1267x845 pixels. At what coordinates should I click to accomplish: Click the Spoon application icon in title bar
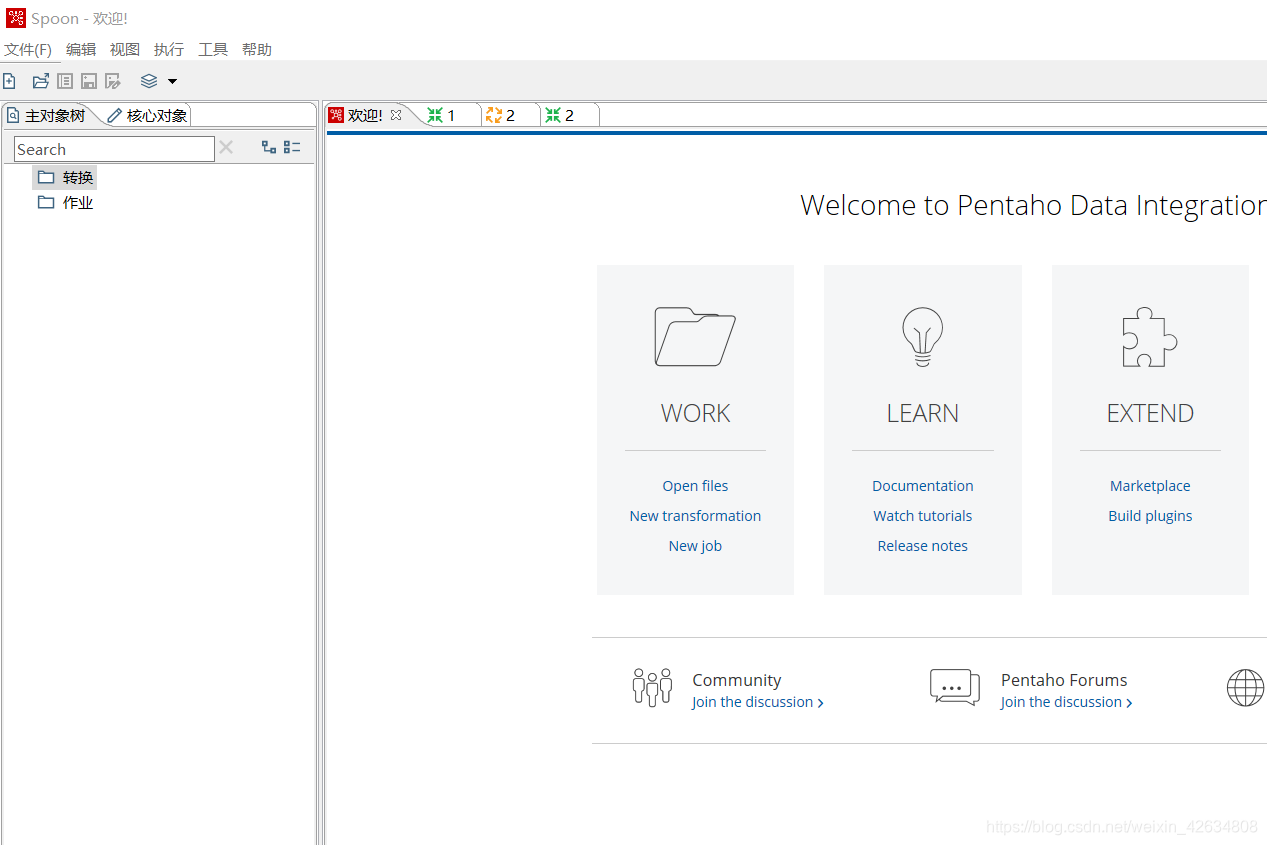tap(16, 18)
